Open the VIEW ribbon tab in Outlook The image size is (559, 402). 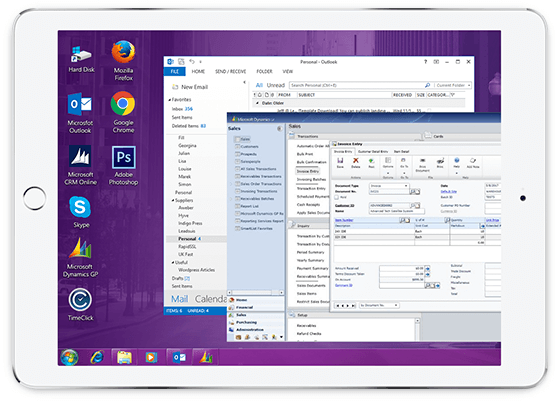coord(288,72)
